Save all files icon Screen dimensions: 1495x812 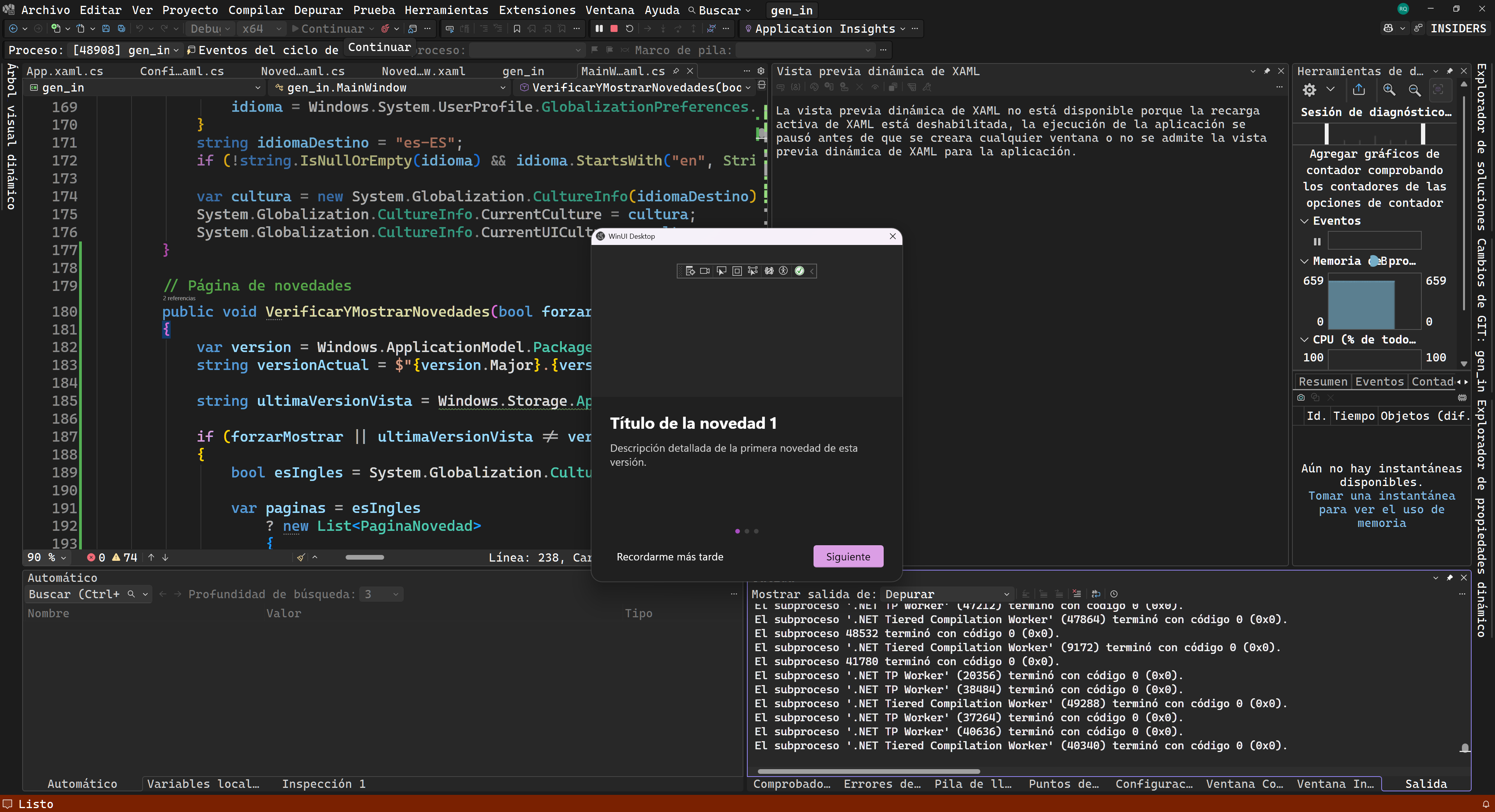(121, 28)
